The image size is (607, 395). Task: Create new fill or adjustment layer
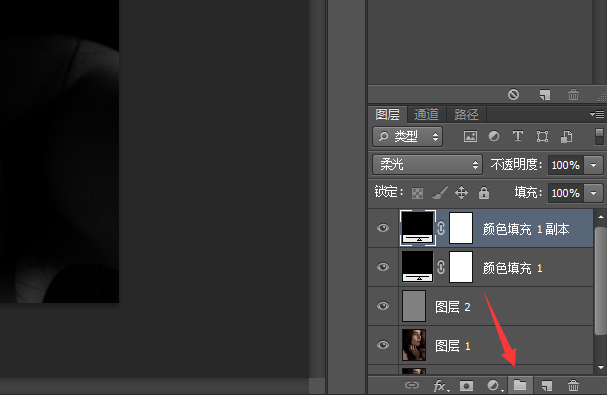(x=494, y=386)
